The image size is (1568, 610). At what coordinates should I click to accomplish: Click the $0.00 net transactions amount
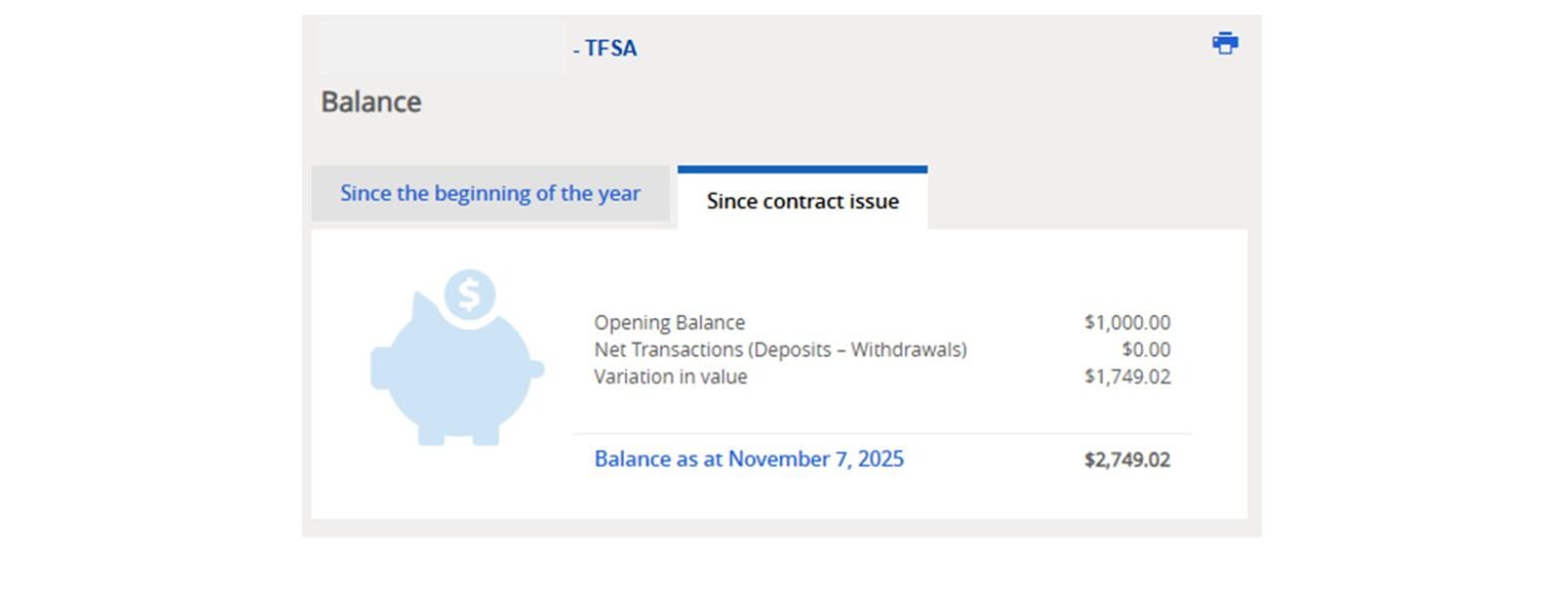click(x=1146, y=350)
